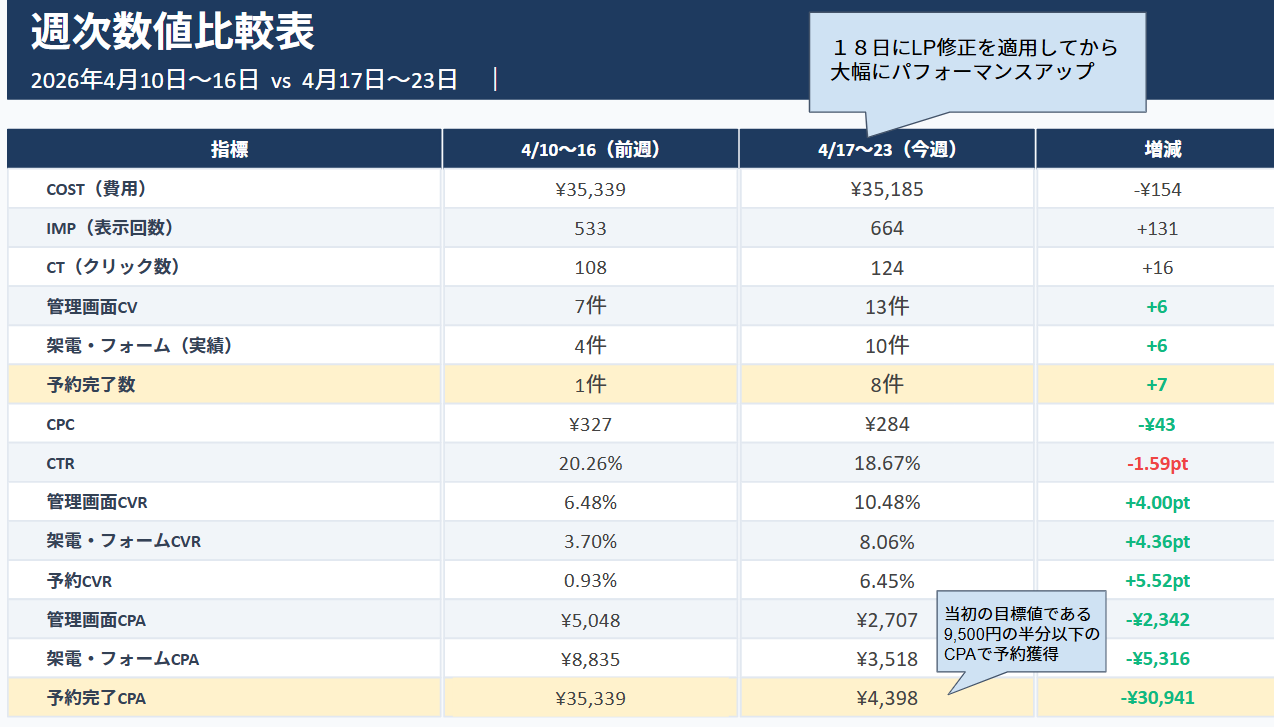
Task: Click the +4.00pt change cell
Action: click(x=1157, y=503)
